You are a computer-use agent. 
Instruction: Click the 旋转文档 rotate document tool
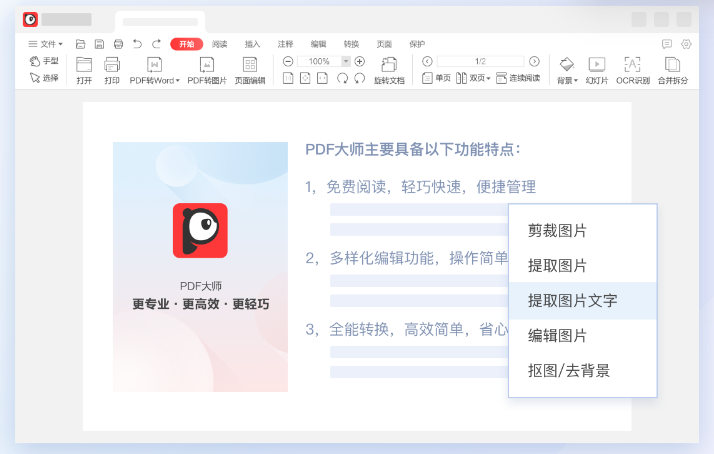[389, 71]
